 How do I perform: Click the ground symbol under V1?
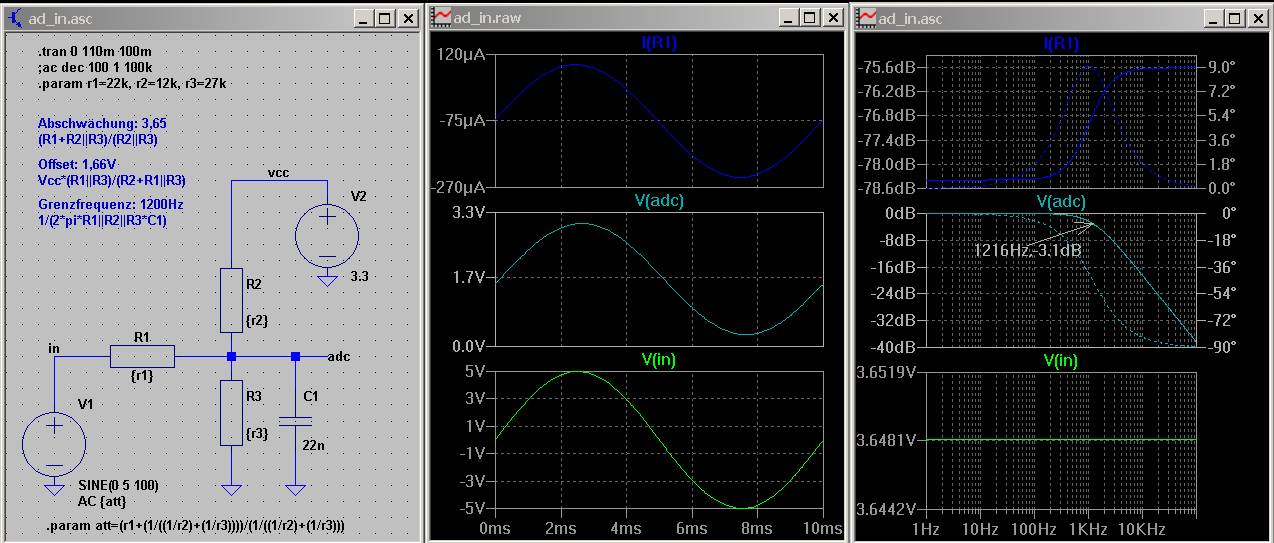click(54, 489)
